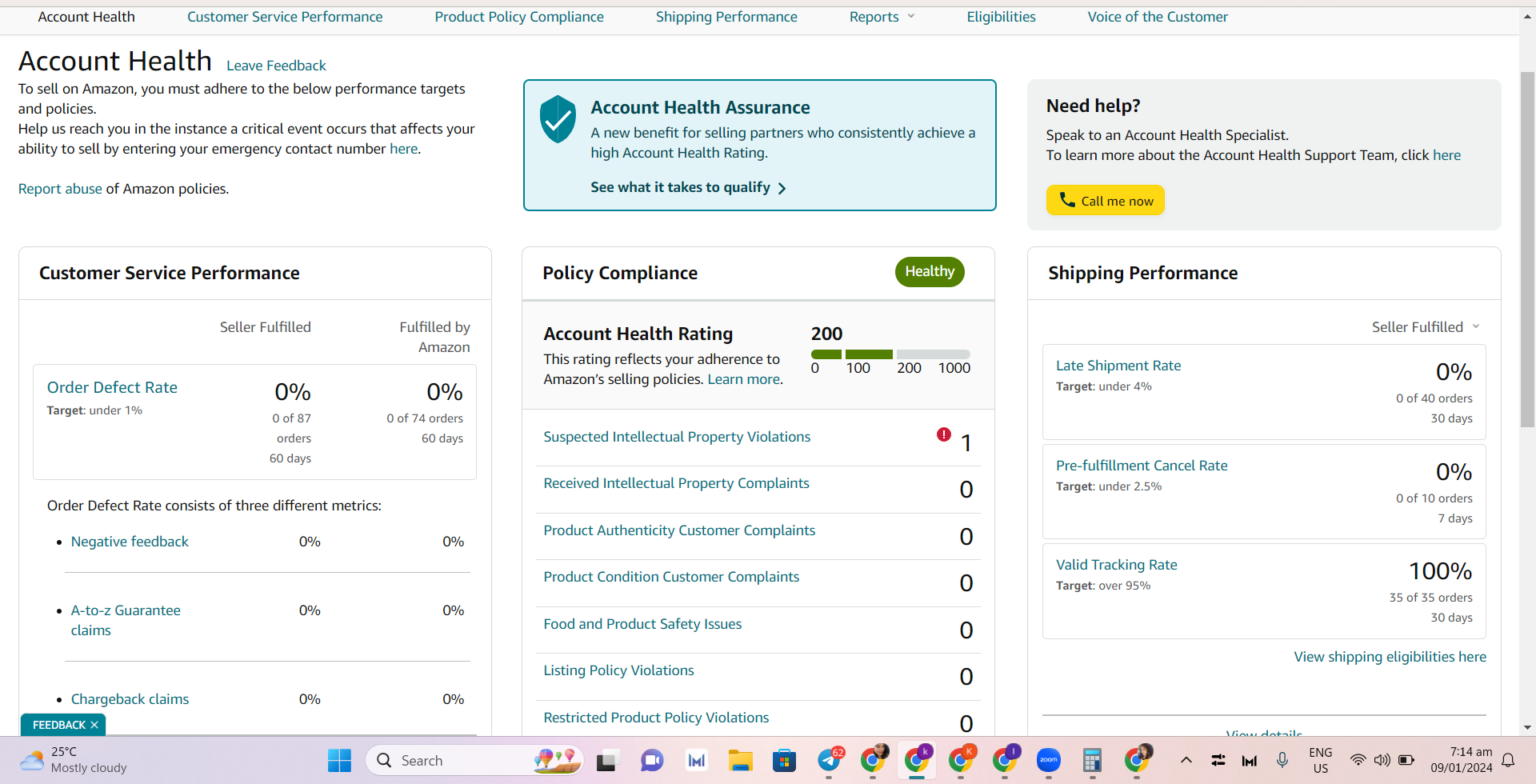The image size is (1536, 784).
Task: Click chevron next to qualify link
Action: [782, 188]
